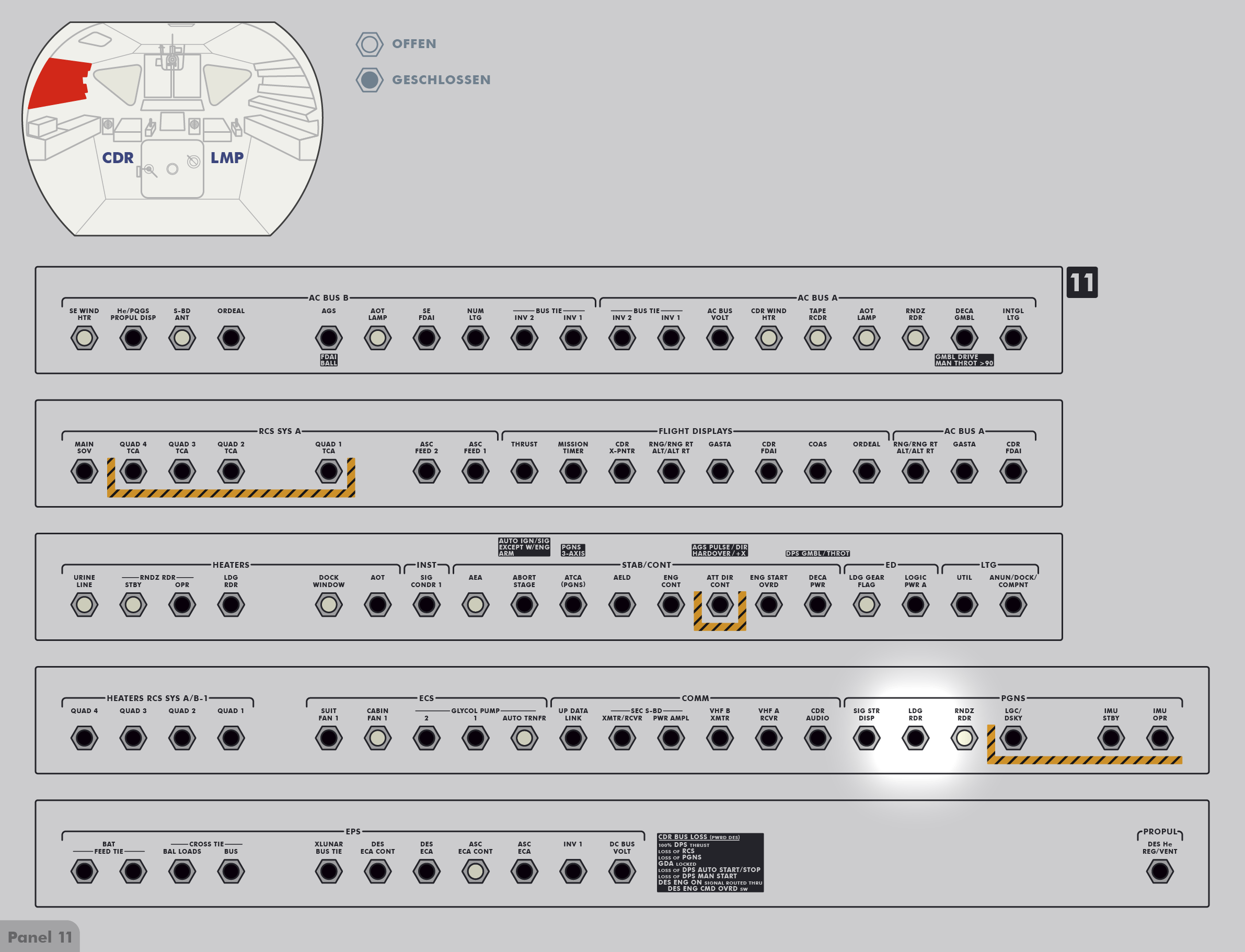Click the LDG GEAR FLAG breaker
Image resolution: width=1245 pixels, height=952 pixels.
tap(866, 605)
